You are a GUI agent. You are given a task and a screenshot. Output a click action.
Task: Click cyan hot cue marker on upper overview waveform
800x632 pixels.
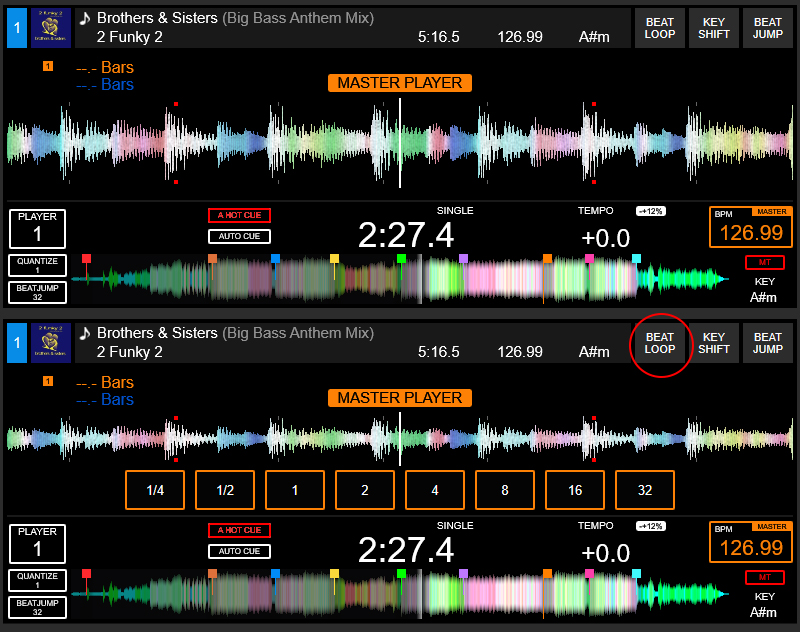click(636, 259)
